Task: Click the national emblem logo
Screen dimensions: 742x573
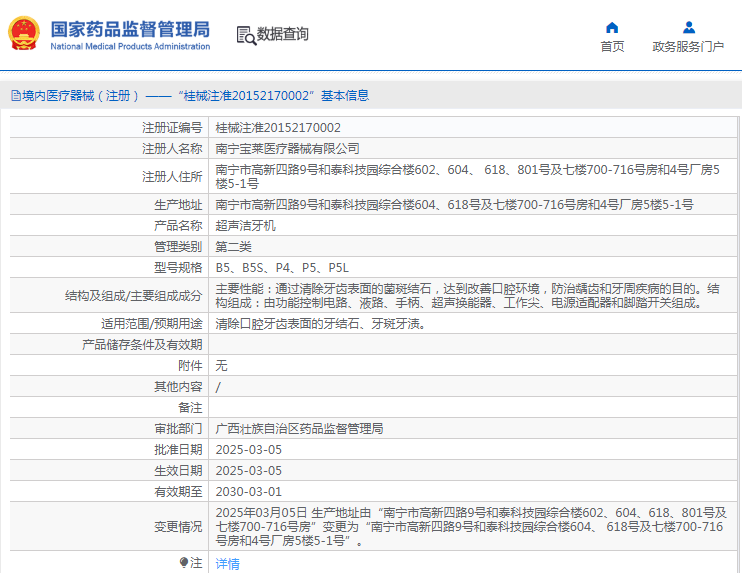Action: point(24,33)
